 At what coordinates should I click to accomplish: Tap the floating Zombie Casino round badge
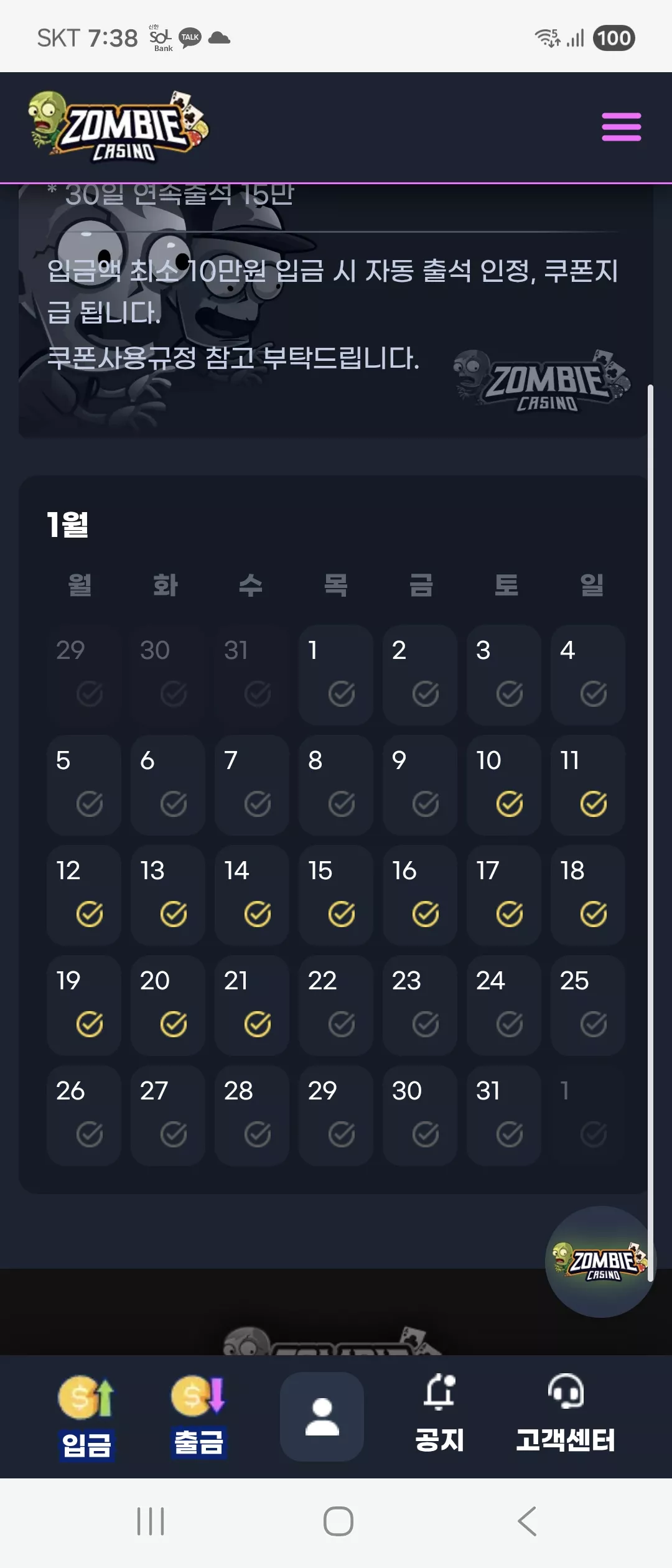point(600,1261)
